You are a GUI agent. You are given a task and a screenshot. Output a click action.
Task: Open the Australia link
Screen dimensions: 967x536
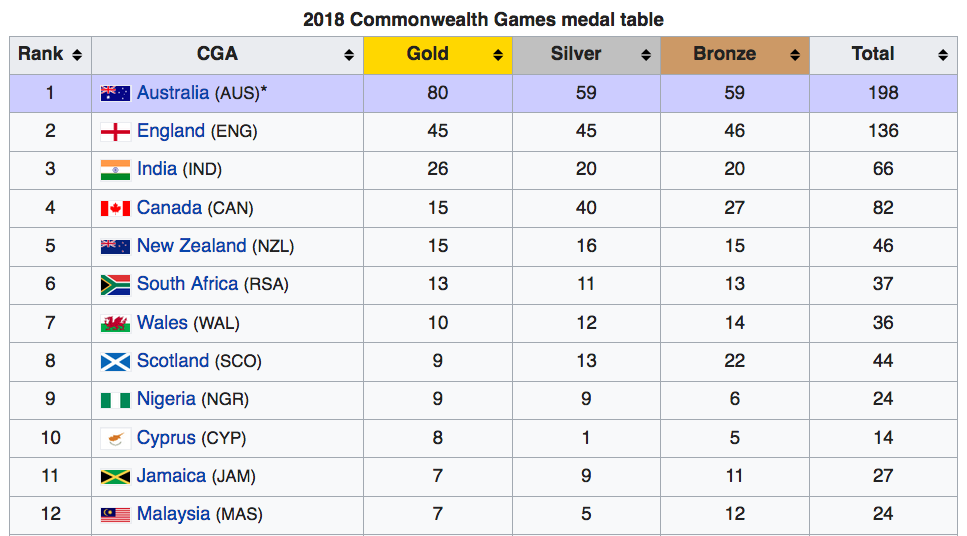coord(173,93)
